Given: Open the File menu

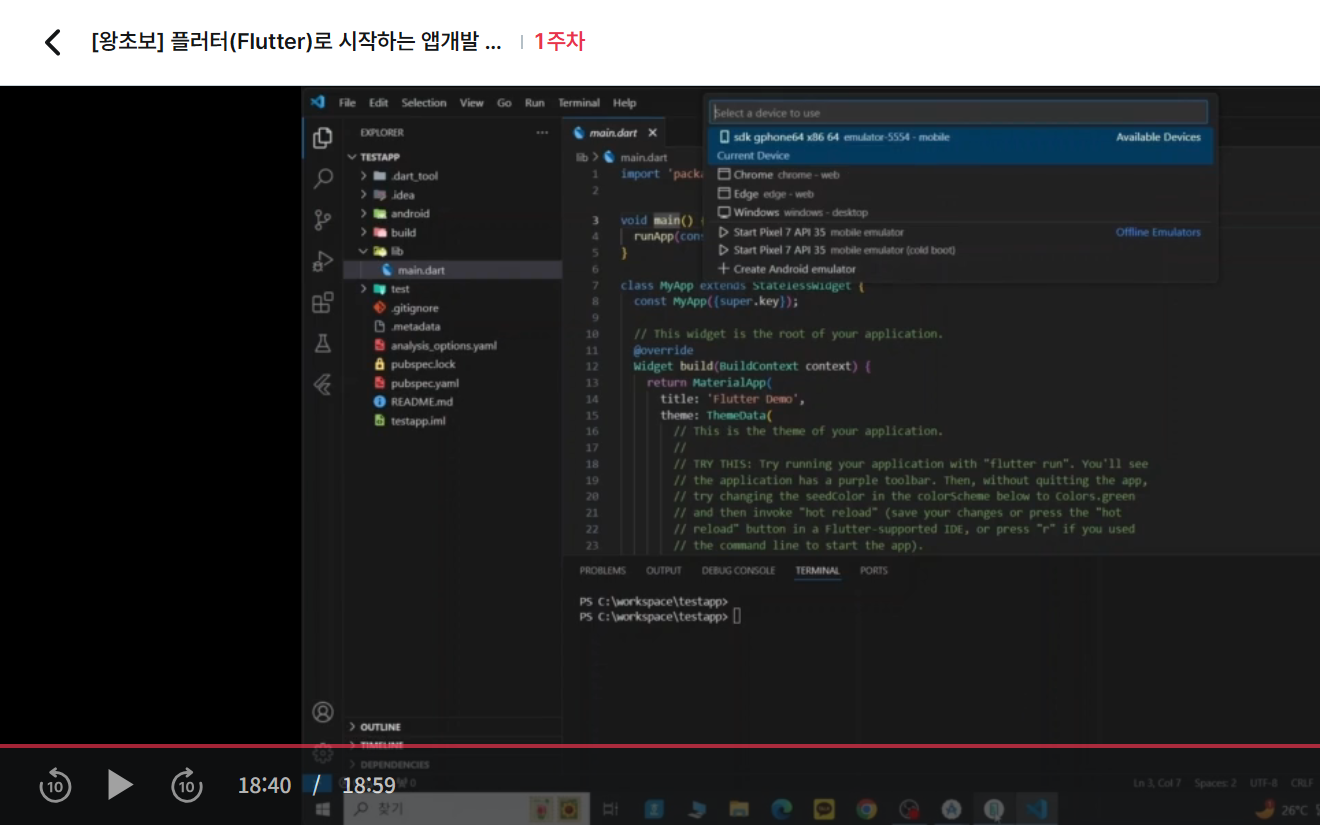Looking at the screenshot, I should pos(347,103).
